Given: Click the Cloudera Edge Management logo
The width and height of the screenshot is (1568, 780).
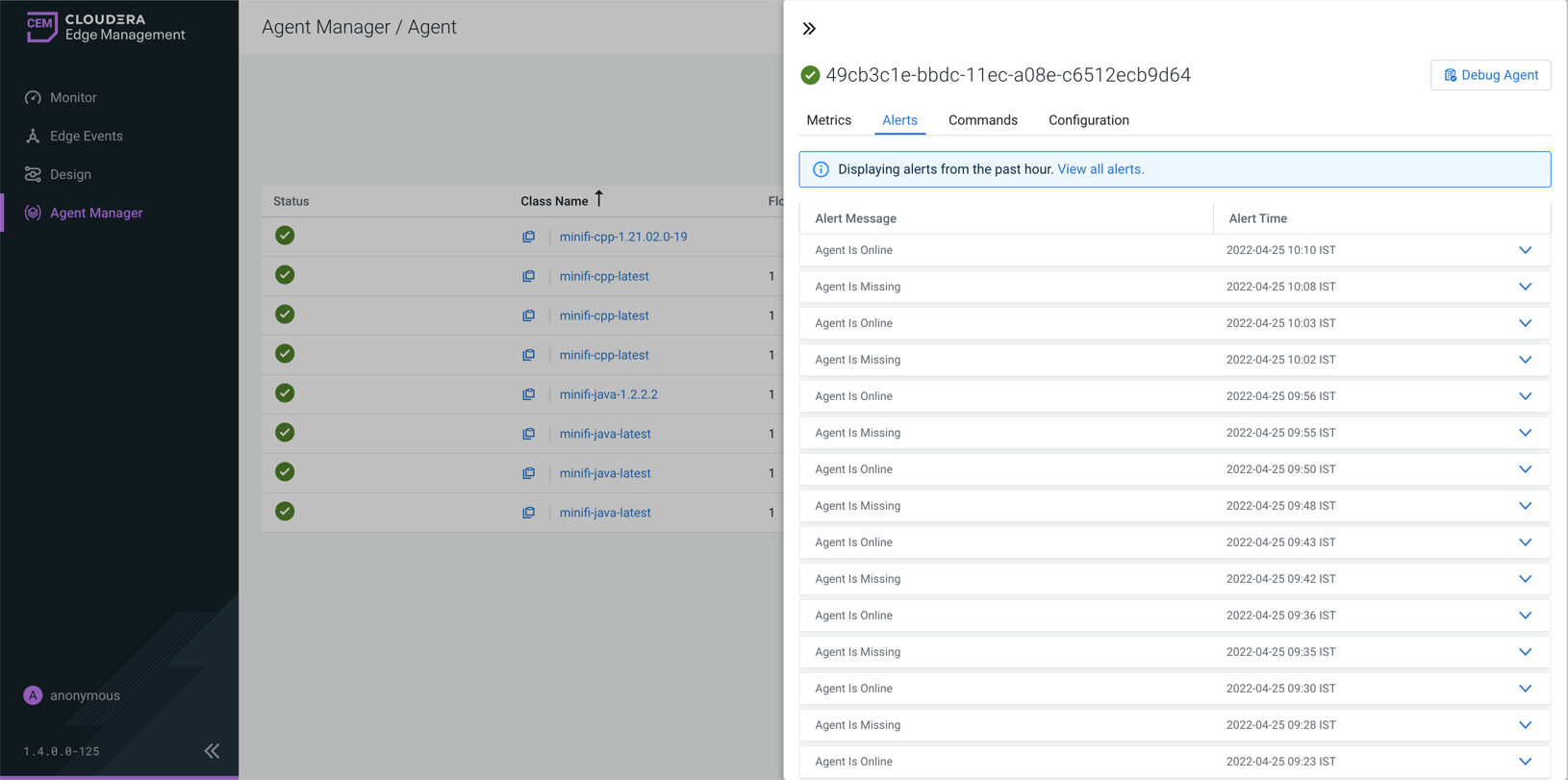Looking at the screenshot, I should click(x=106, y=27).
